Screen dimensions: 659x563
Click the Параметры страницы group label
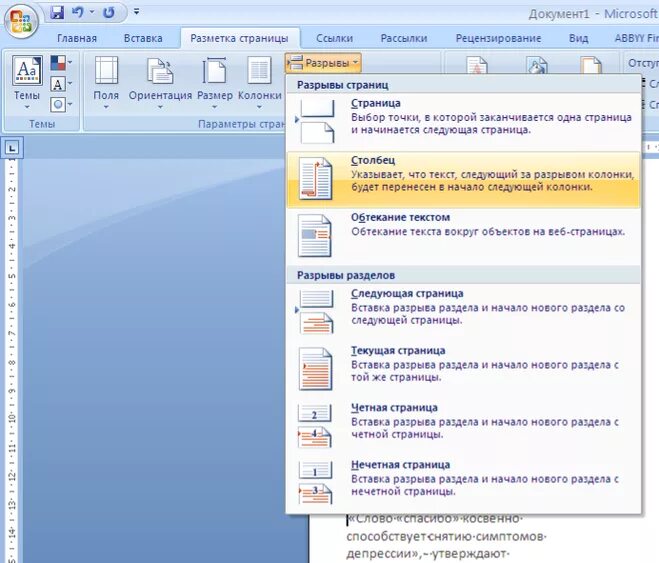[x=241, y=124]
